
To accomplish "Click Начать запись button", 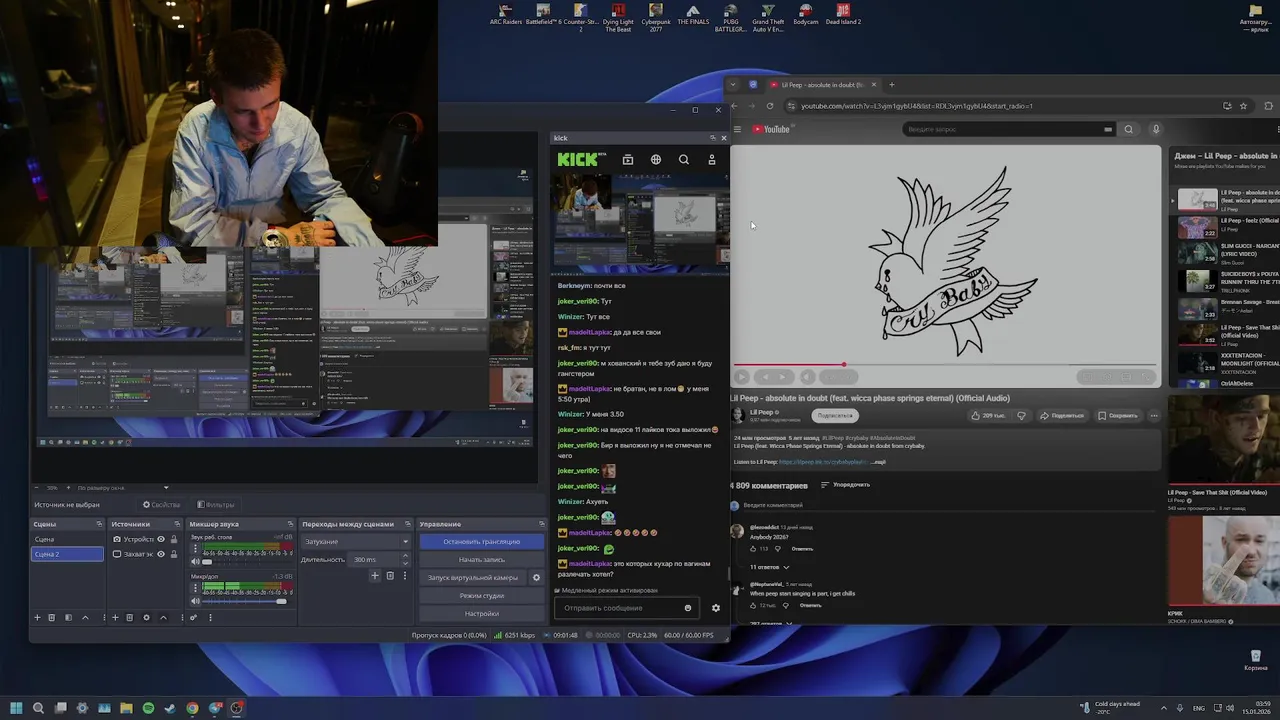I will 481,559.
